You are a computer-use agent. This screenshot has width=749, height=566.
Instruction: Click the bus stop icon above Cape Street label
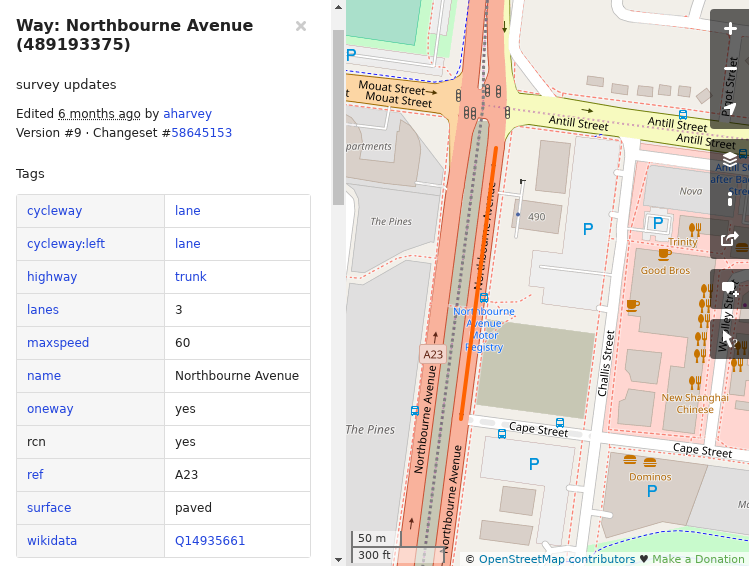tap(560, 423)
